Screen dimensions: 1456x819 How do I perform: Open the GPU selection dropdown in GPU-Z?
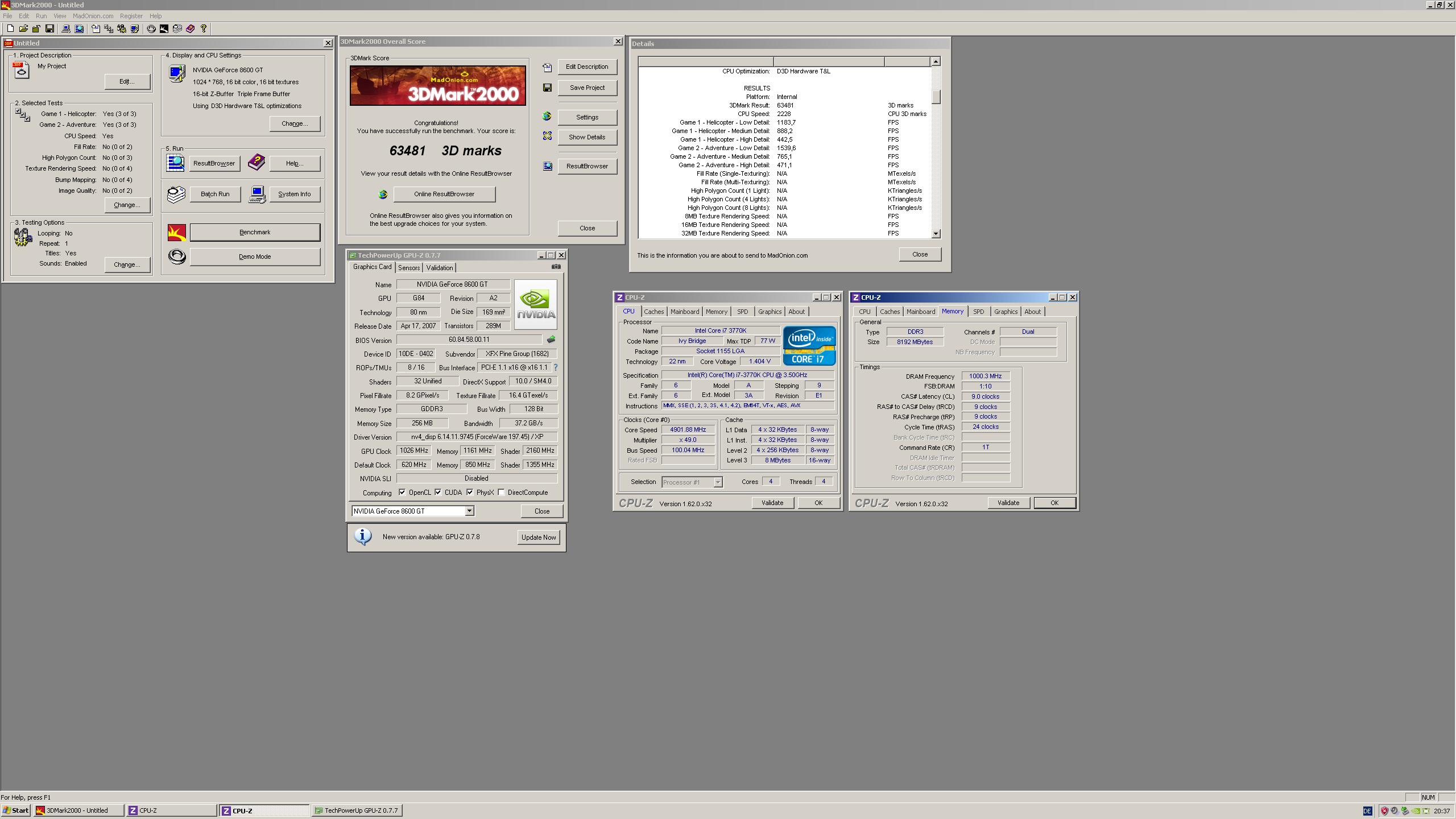(x=469, y=511)
